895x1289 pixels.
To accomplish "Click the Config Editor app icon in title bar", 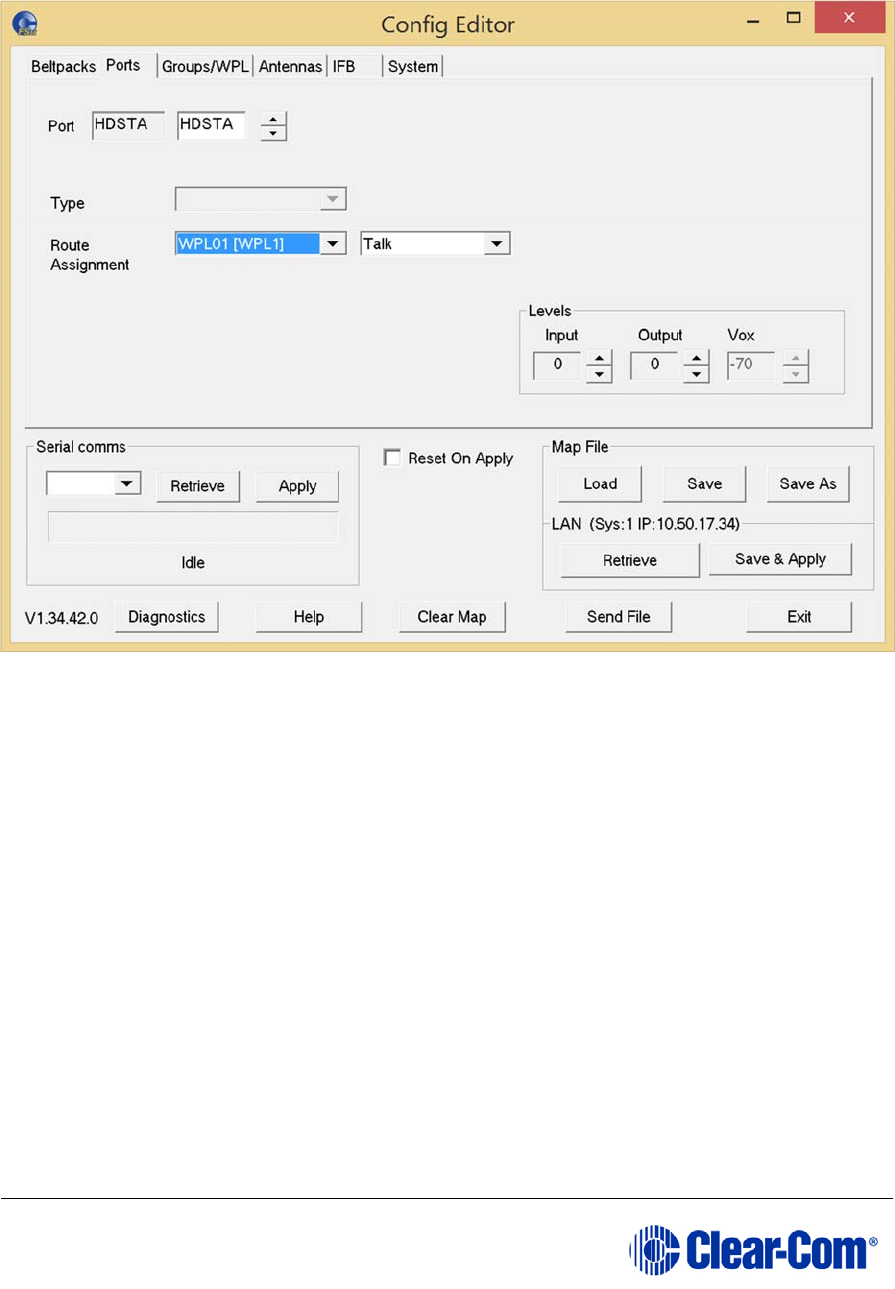I will [x=26, y=22].
